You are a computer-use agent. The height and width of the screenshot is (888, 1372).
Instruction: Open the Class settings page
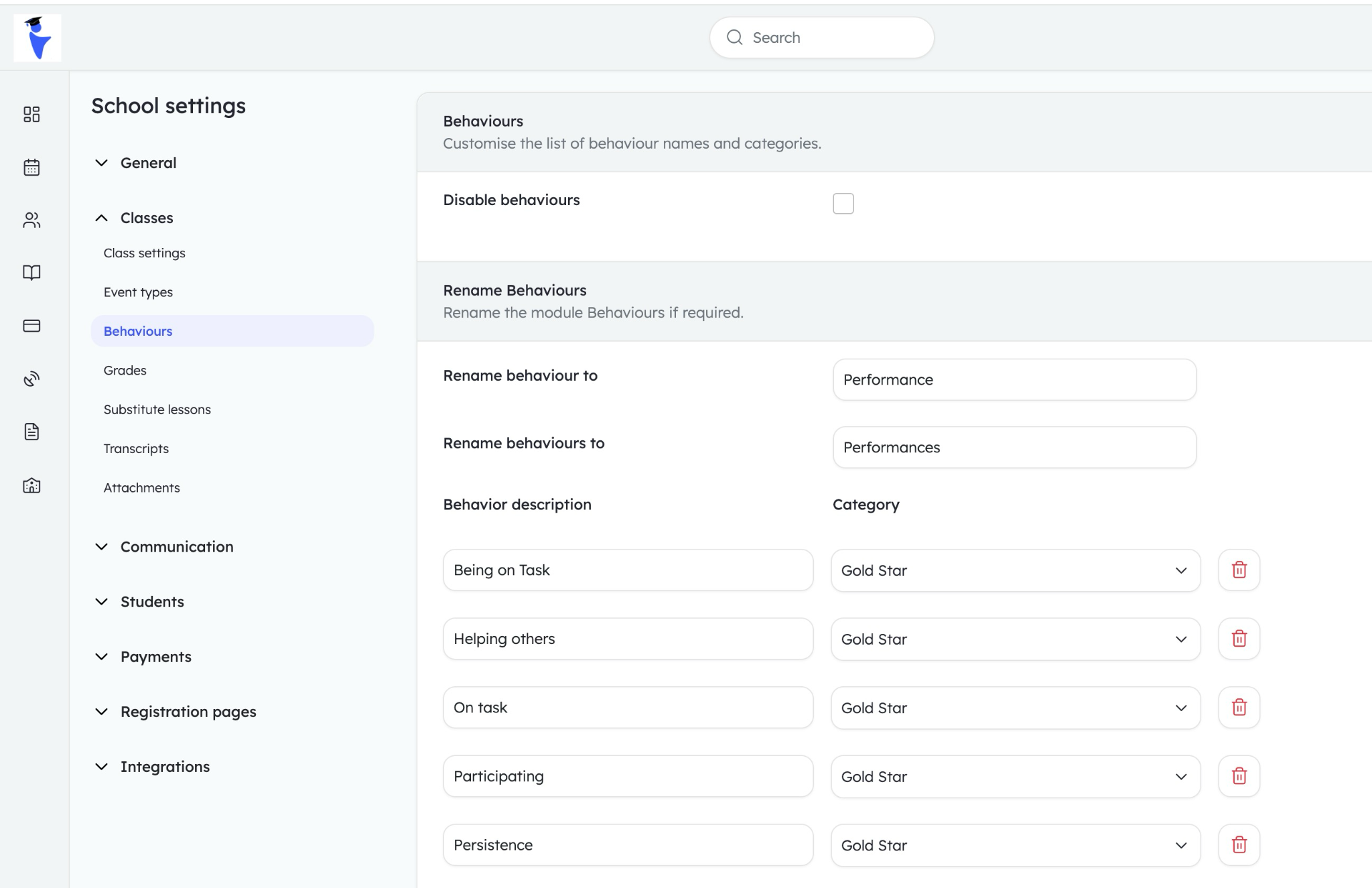point(144,253)
